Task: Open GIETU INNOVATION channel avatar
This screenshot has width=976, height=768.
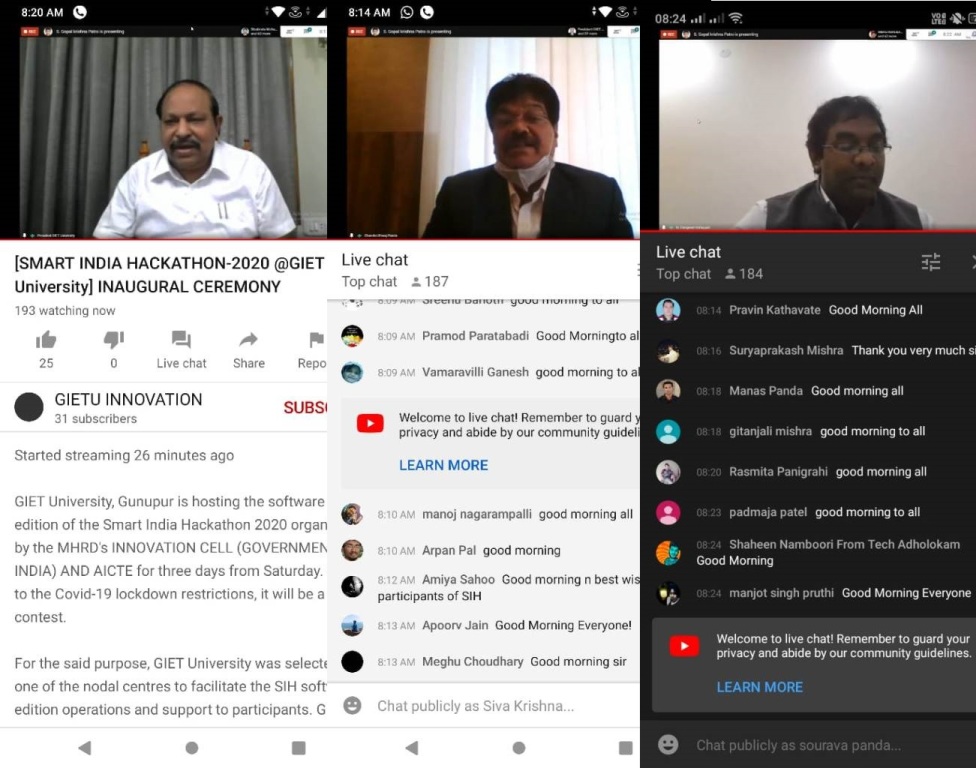Action: point(29,407)
